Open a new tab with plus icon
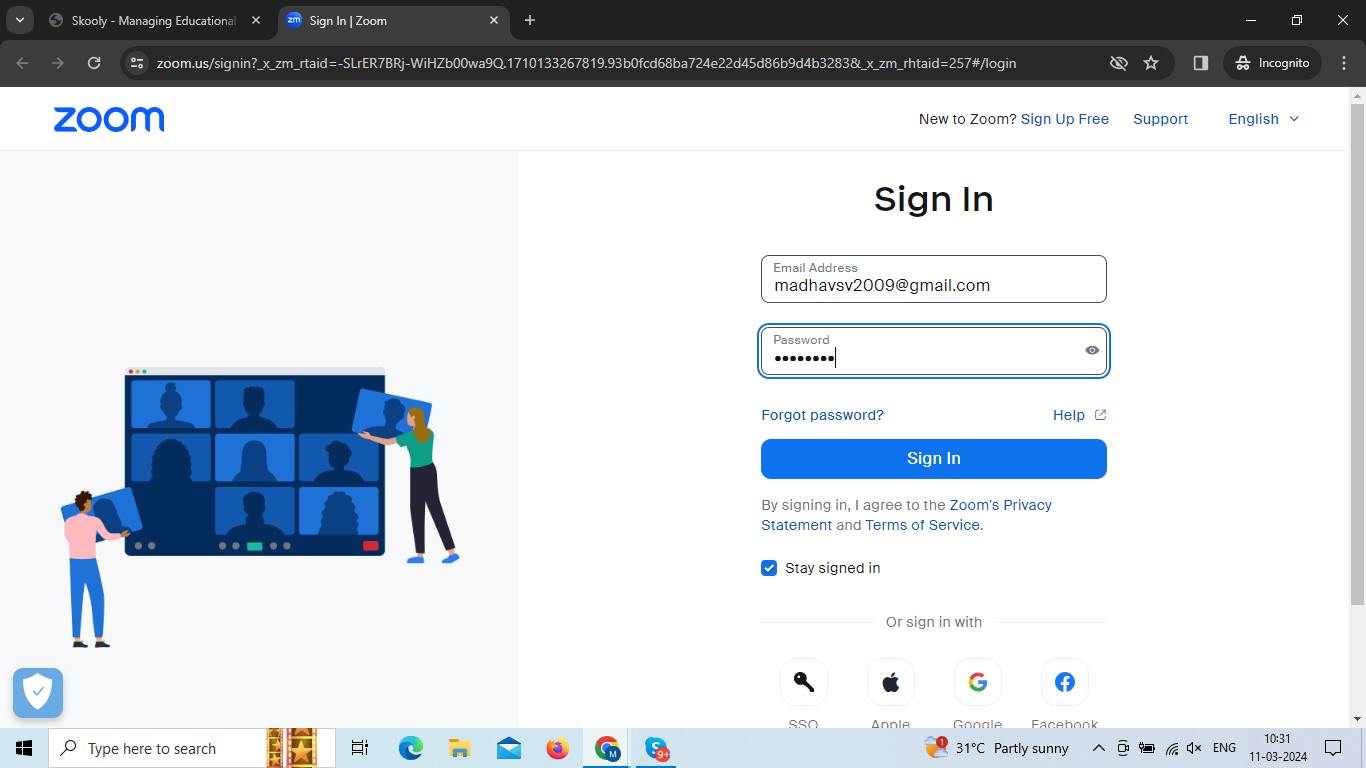 point(530,20)
